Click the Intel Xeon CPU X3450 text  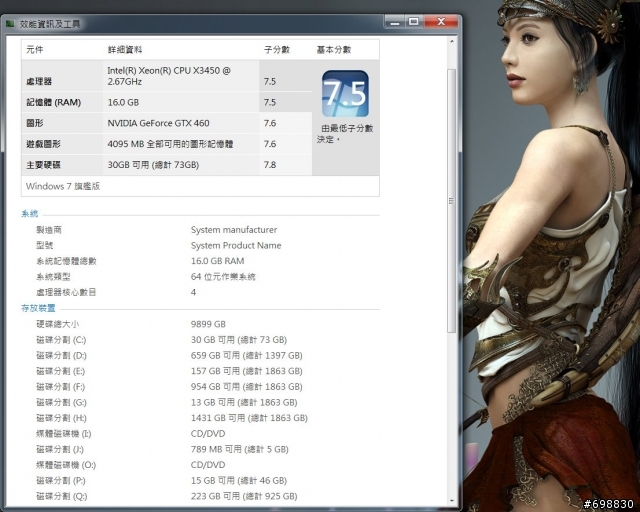tap(169, 76)
